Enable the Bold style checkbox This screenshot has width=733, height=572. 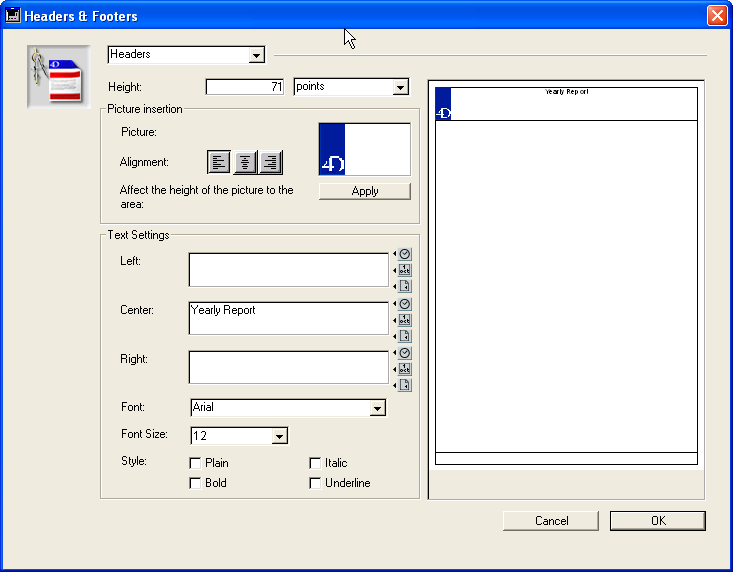coord(196,483)
